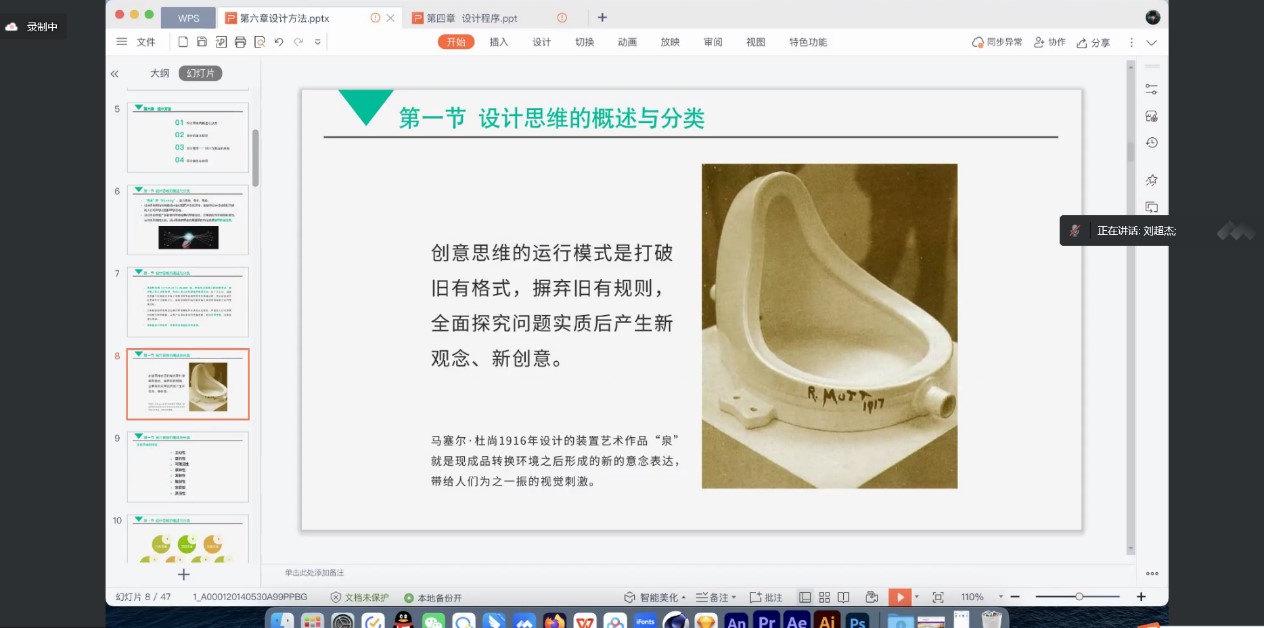Switch to 第四章 设计程序.ppt document tab
1264x628 pixels.
coord(472,18)
